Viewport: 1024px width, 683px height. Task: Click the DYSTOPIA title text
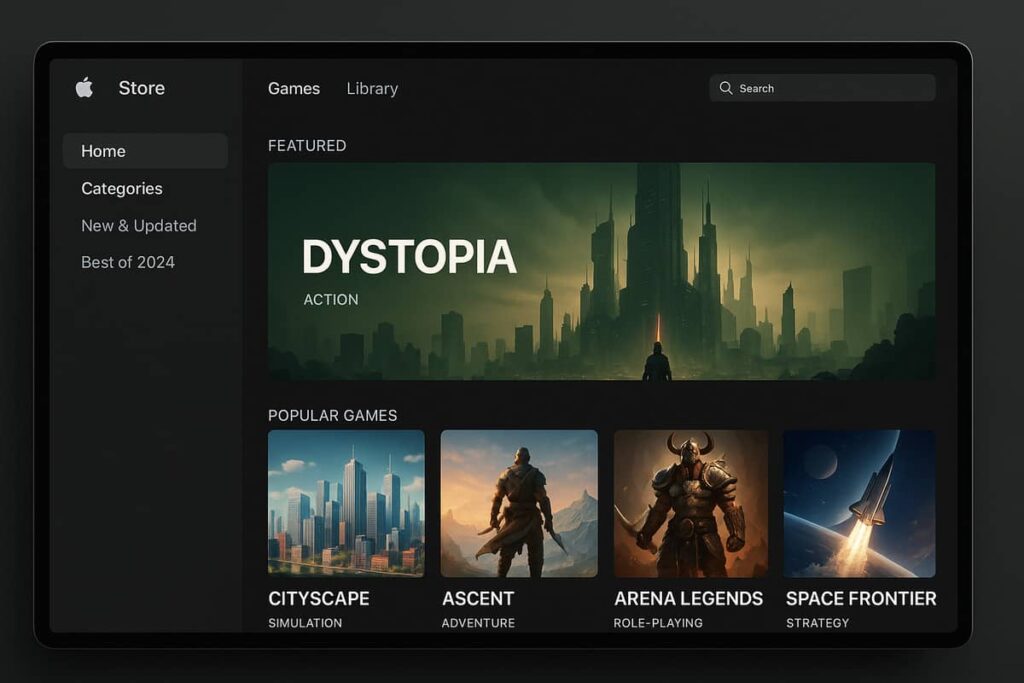click(409, 256)
